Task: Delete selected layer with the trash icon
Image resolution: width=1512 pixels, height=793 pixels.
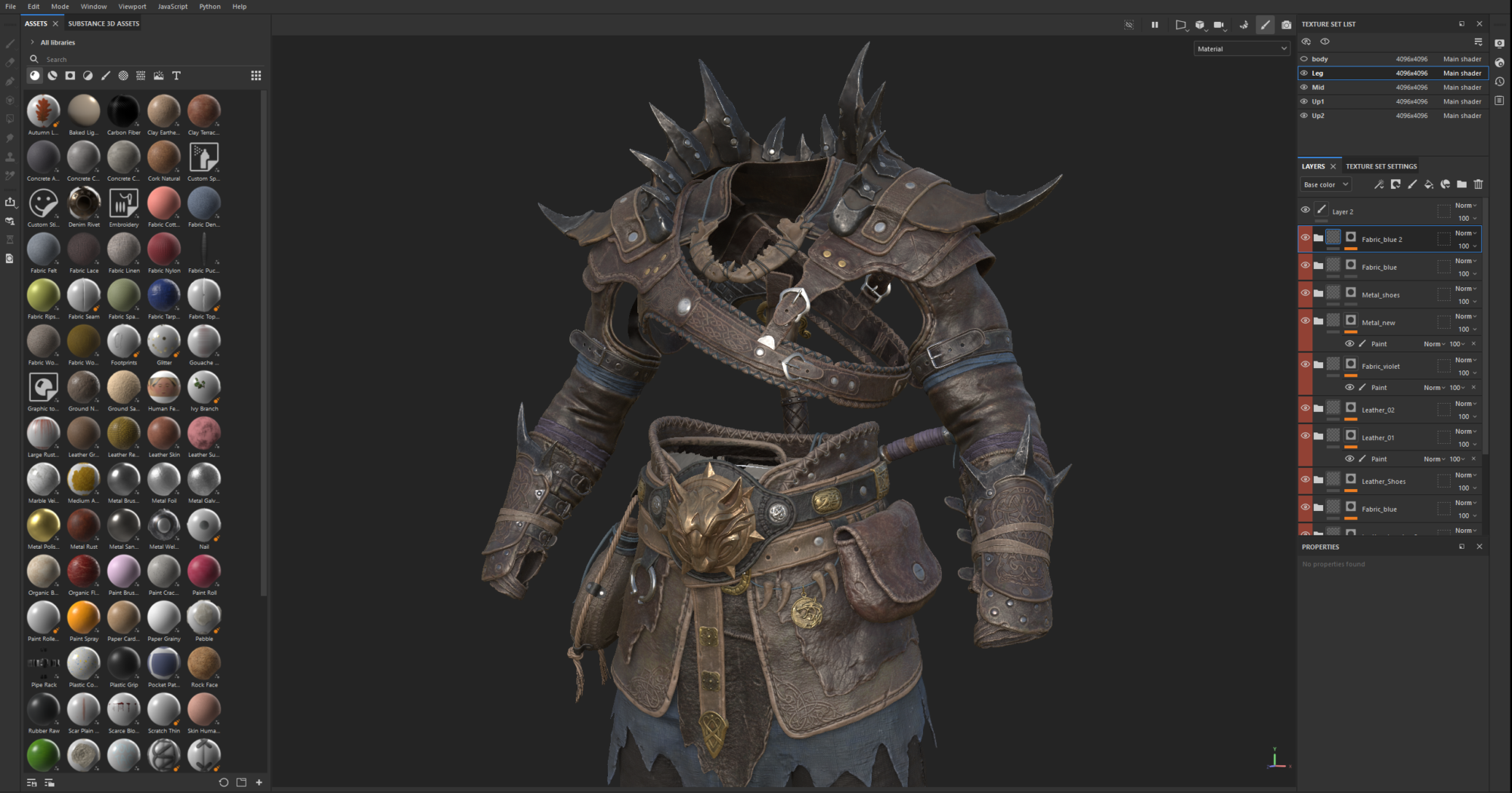Action: pos(1478,184)
